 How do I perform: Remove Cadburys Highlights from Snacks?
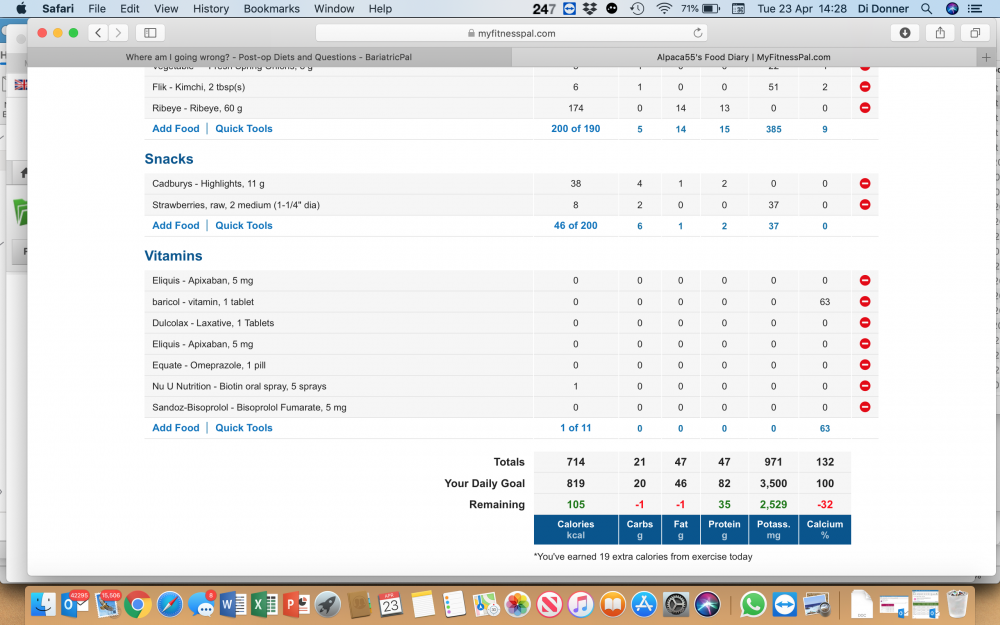click(x=865, y=183)
